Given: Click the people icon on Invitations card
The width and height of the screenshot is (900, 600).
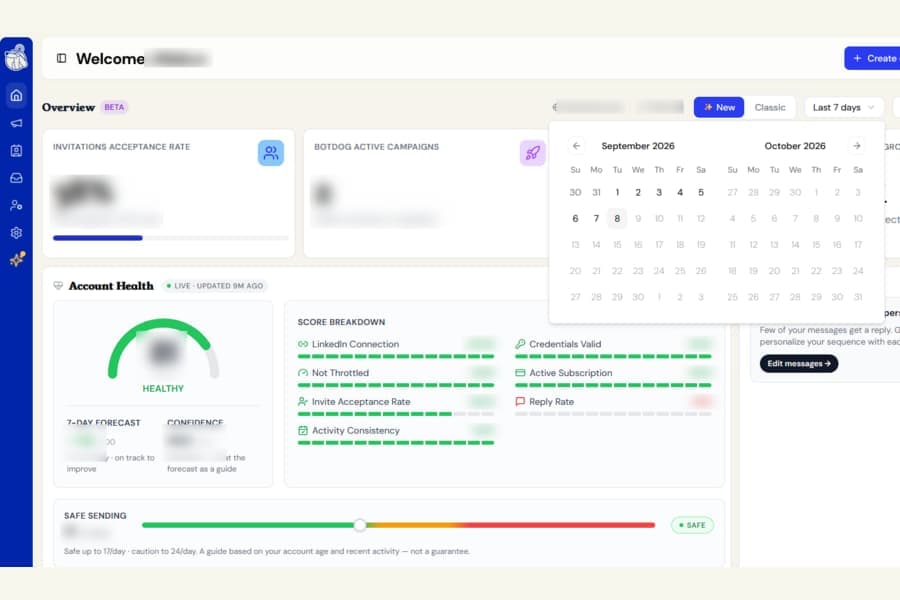Looking at the screenshot, I should [x=271, y=153].
